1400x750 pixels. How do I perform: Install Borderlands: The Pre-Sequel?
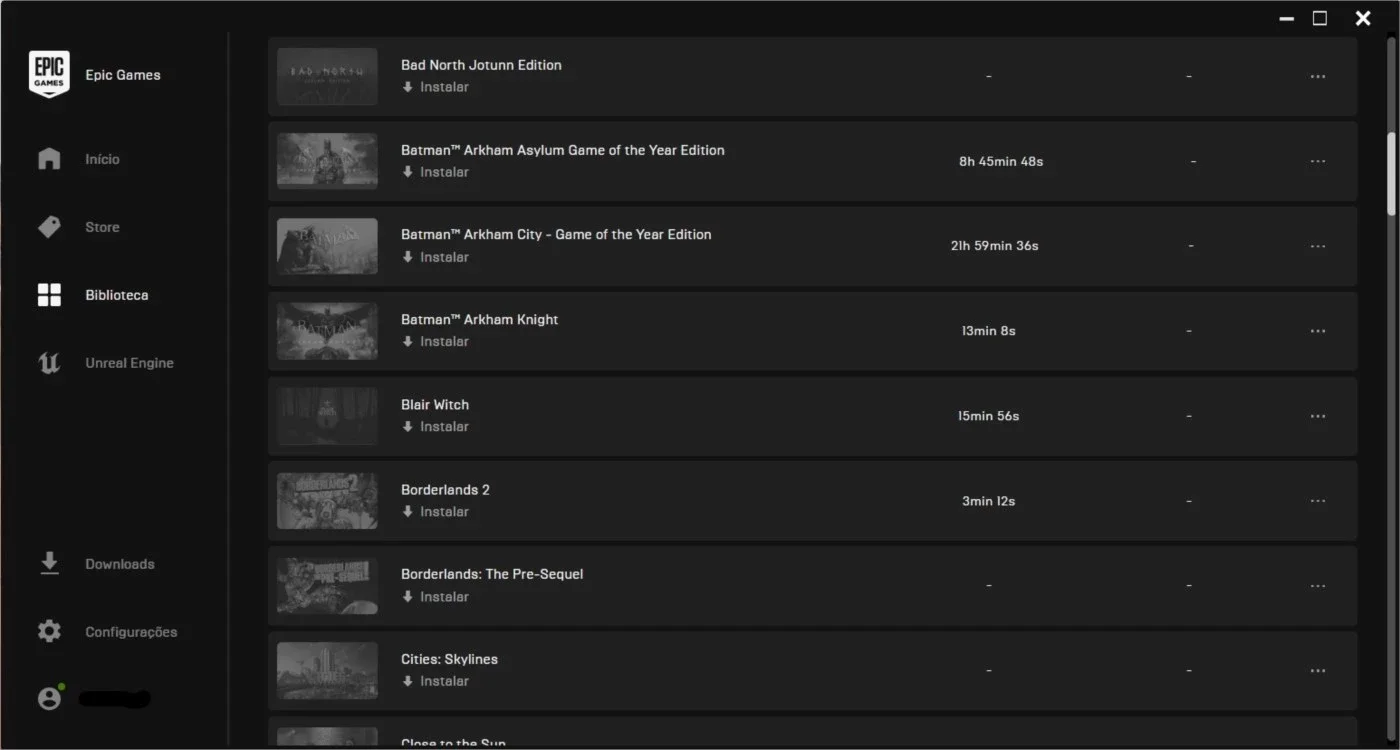[444, 596]
